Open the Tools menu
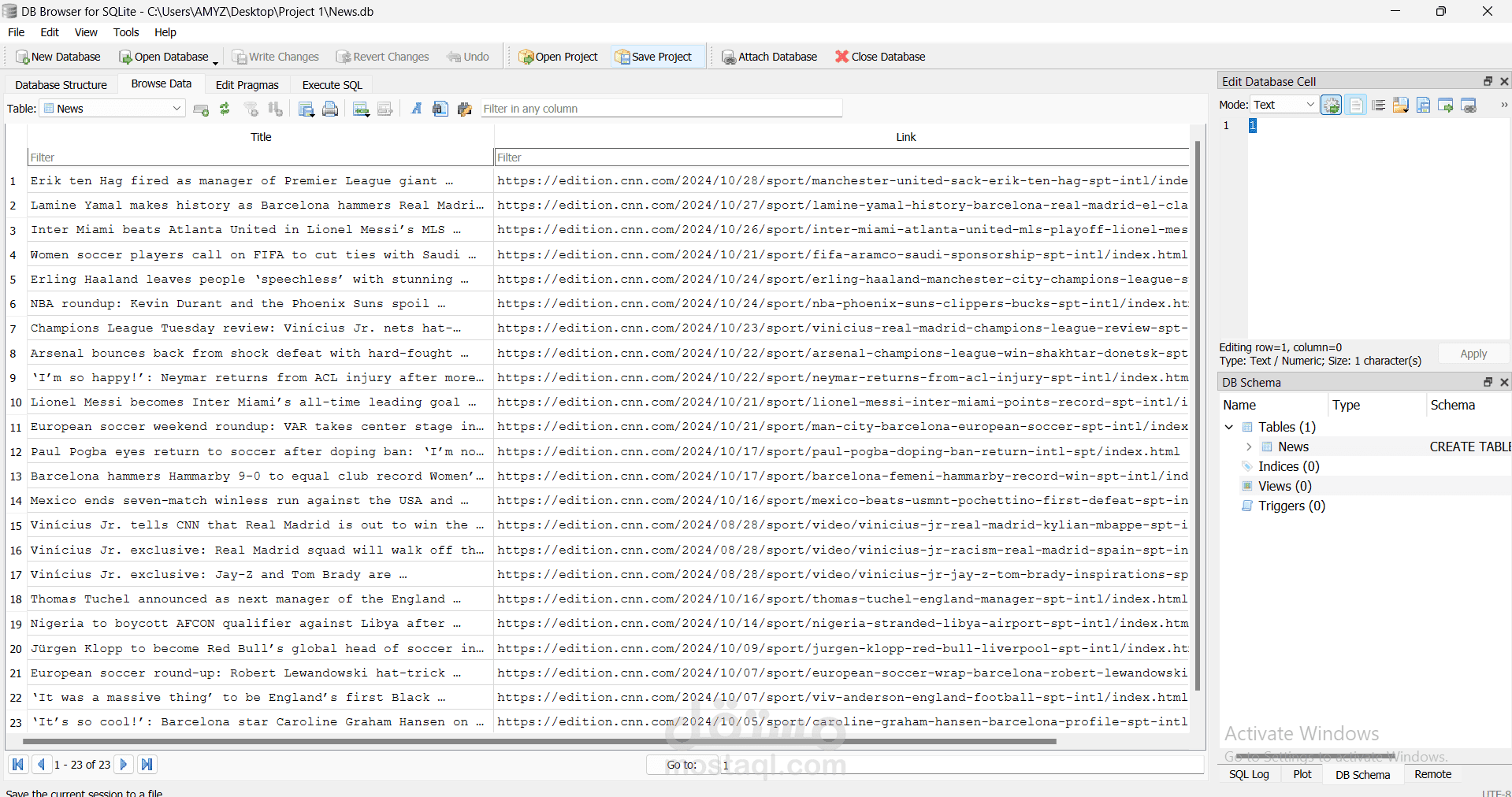This screenshot has height=797, width=1512. (x=126, y=32)
